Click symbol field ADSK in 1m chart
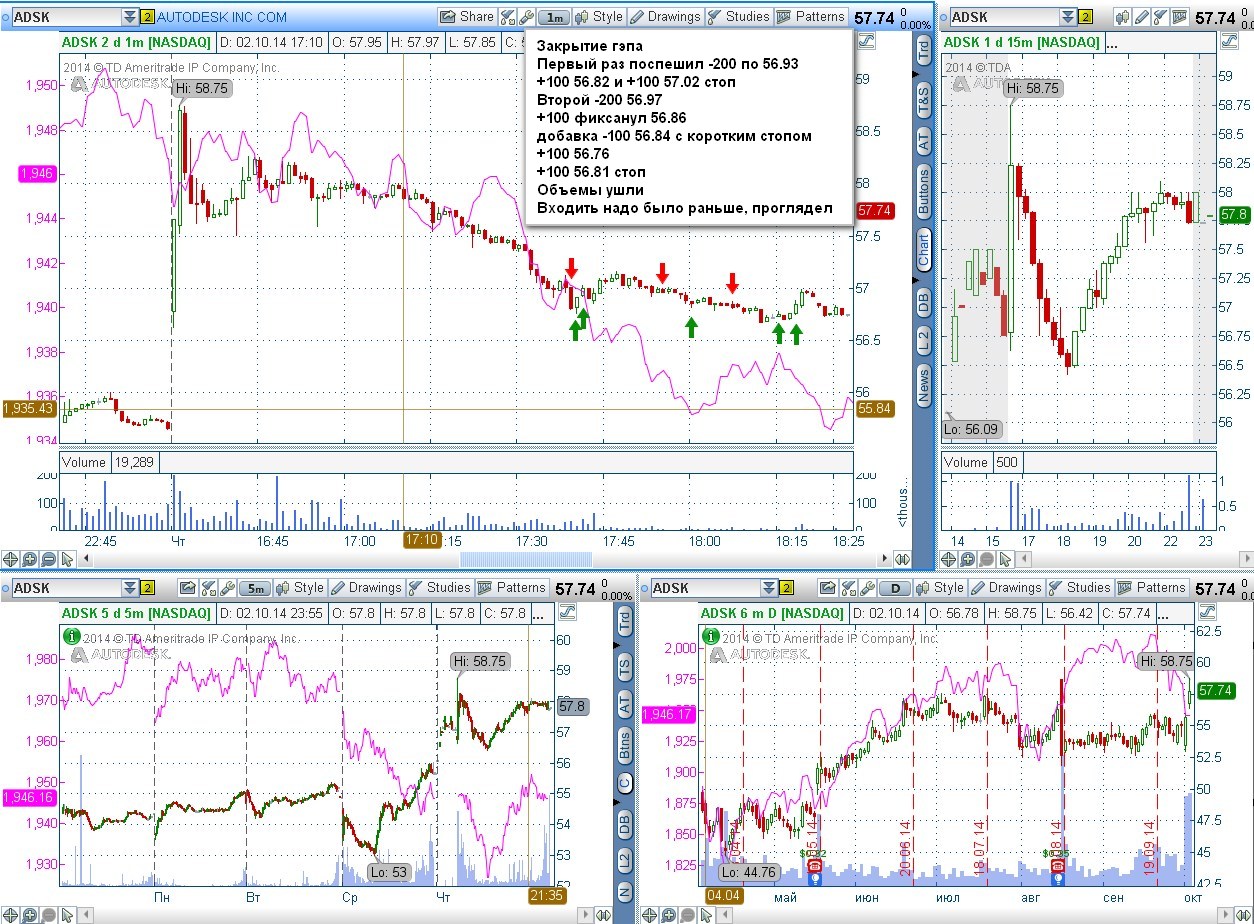This screenshot has width=1254, height=924. point(65,17)
